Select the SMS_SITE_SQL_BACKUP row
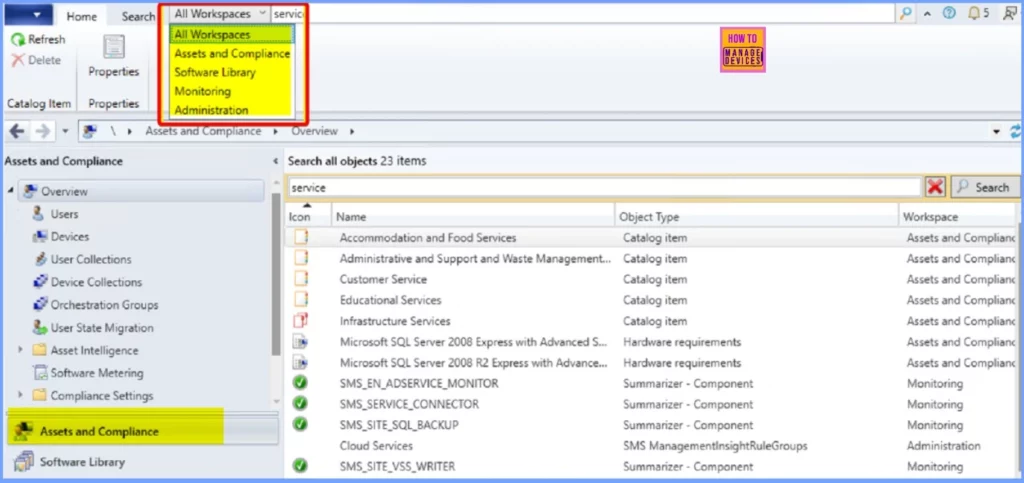1024x483 pixels. click(x=651, y=425)
